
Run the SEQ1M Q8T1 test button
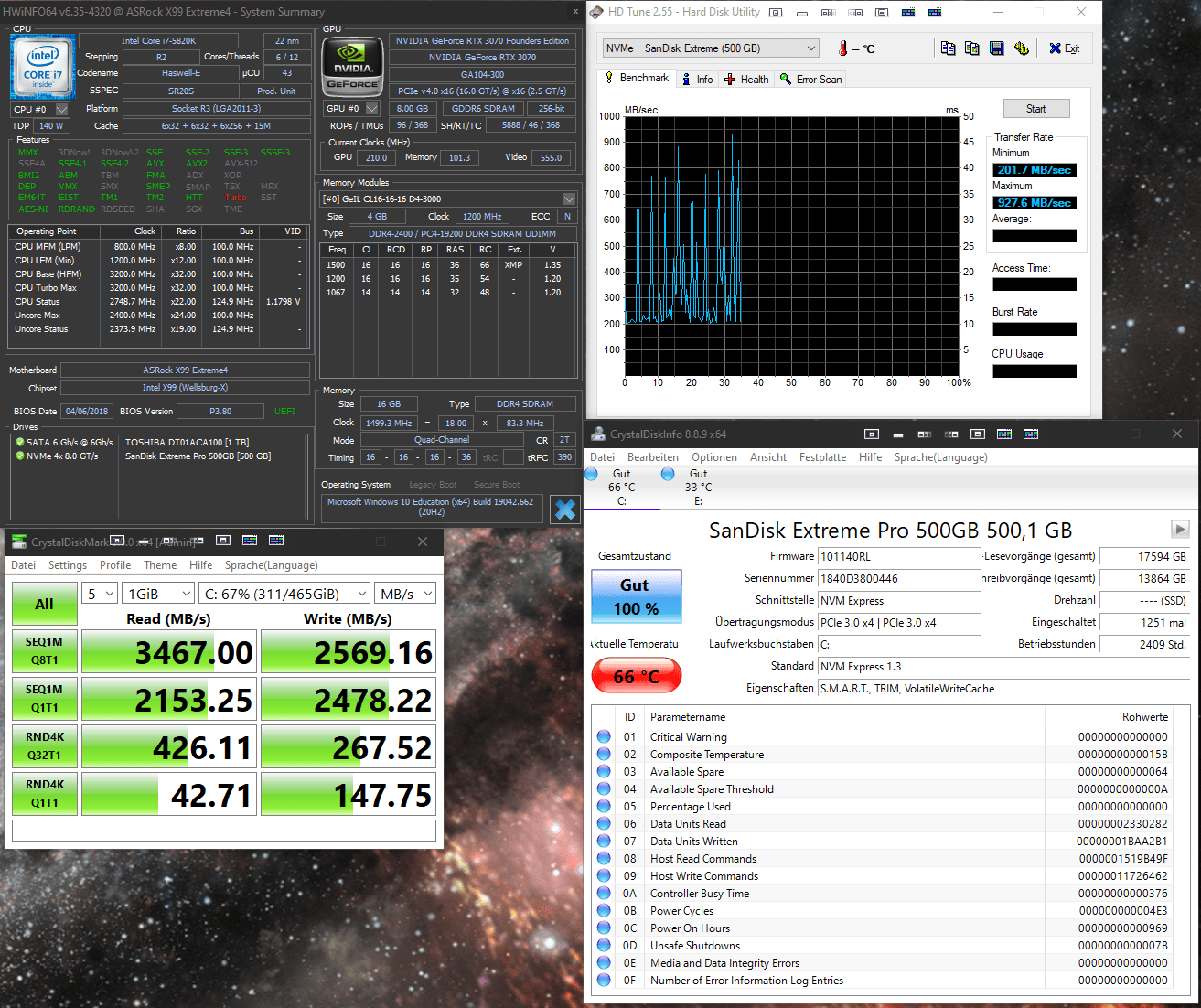pyautogui.click(x=44, y=651)
